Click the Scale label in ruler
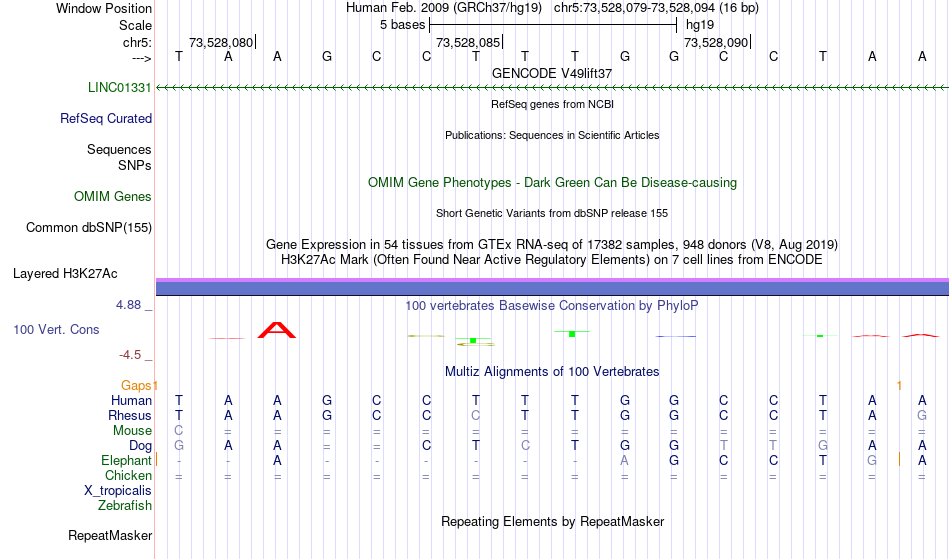 [135, 25]
